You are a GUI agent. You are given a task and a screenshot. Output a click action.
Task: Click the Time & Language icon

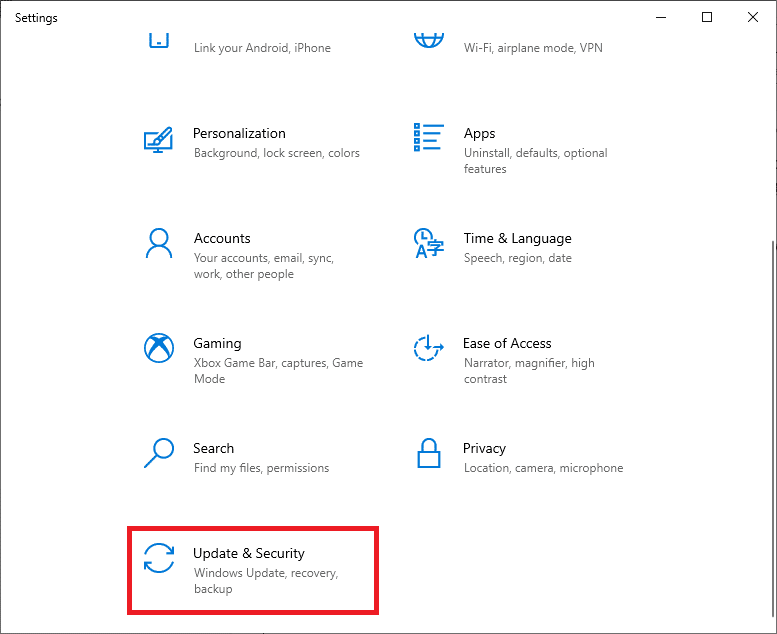click(x=428, y=243)
